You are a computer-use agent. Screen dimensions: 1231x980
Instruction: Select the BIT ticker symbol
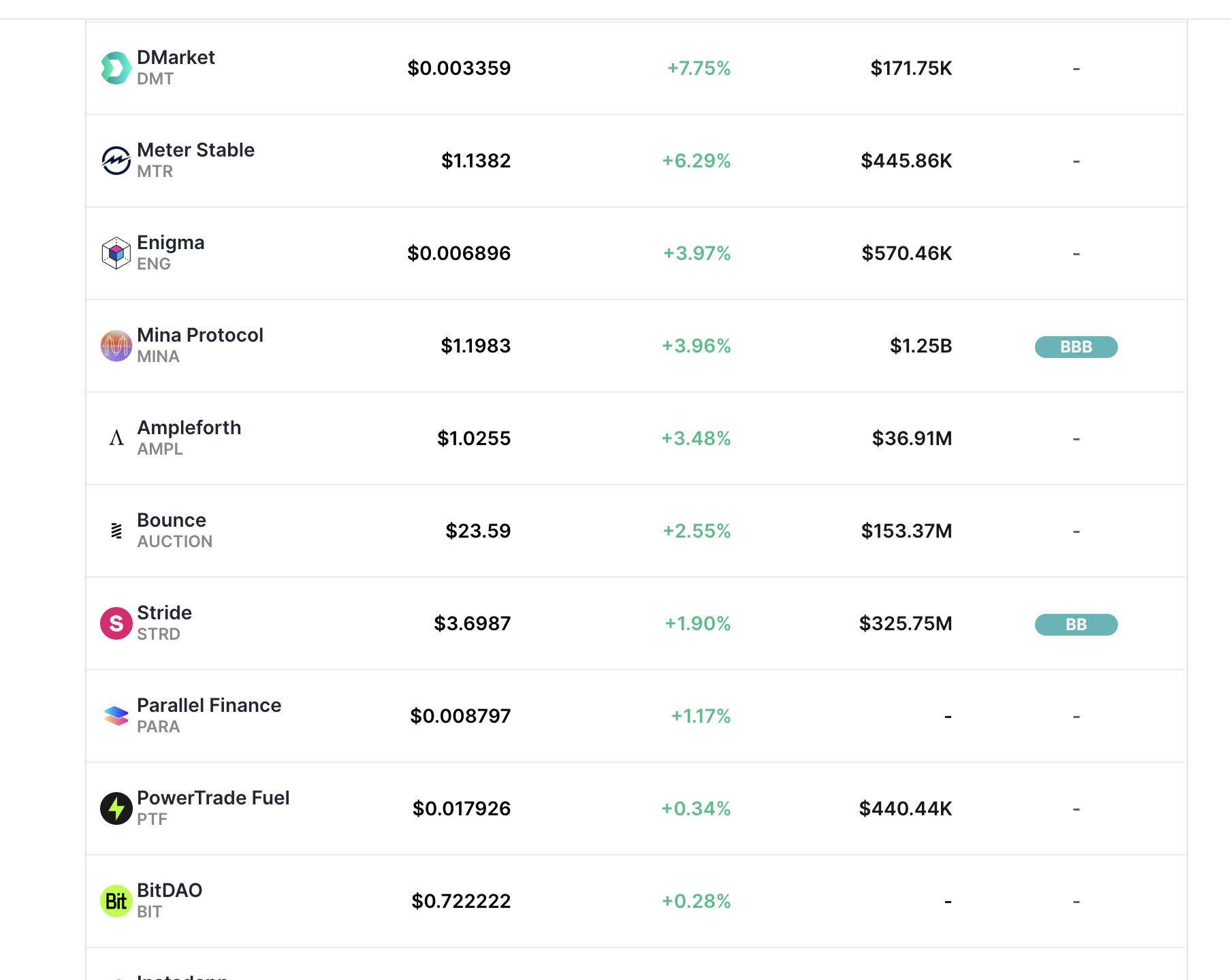tap(150, 912)
